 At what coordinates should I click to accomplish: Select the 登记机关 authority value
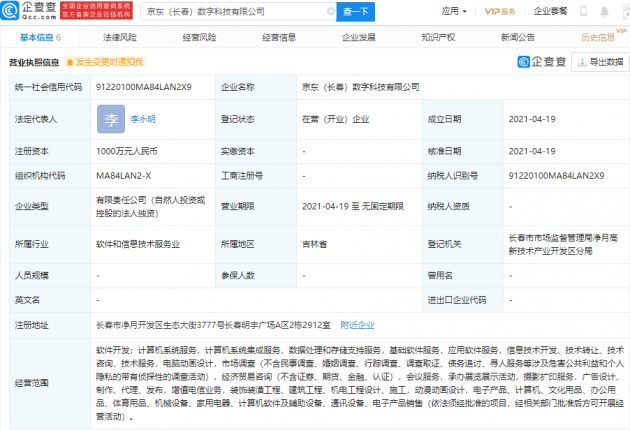[563, 244]
